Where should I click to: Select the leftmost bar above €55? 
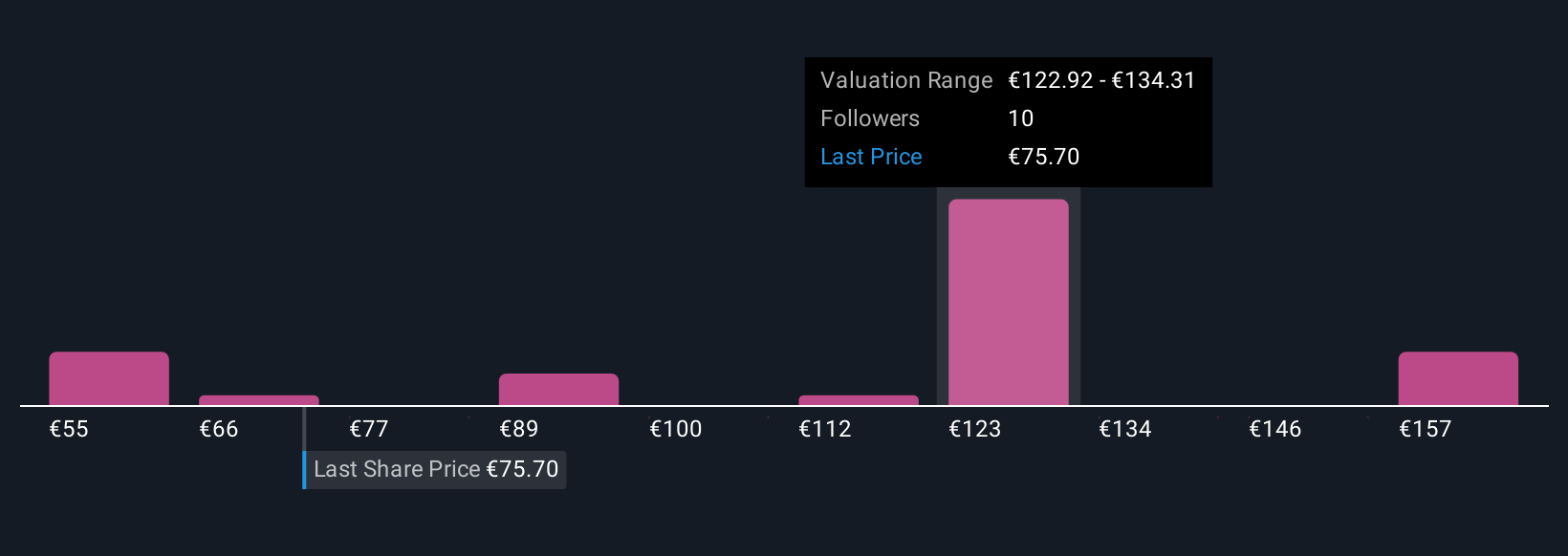point(109,378)
